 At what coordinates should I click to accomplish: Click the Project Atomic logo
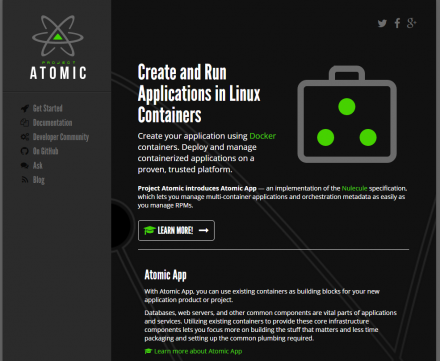(58, 47)
